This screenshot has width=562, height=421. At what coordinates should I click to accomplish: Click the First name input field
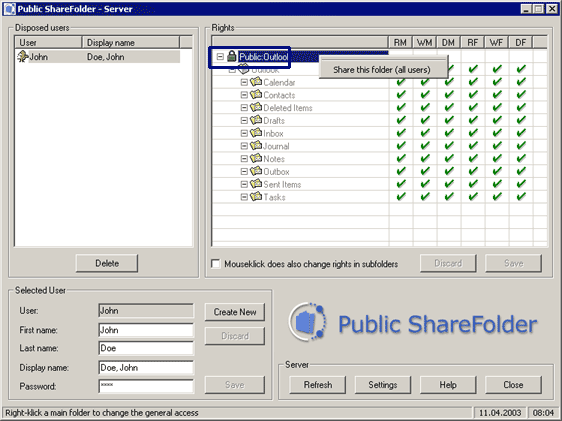click(146, 330)
